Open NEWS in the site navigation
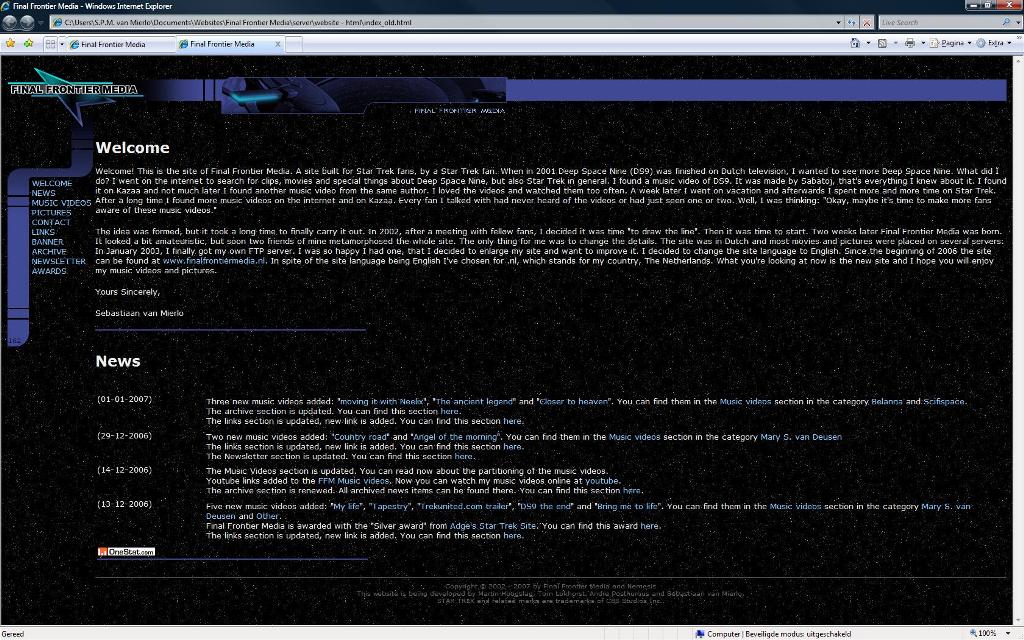This screenshot has width=1024, height=640. 43,193
